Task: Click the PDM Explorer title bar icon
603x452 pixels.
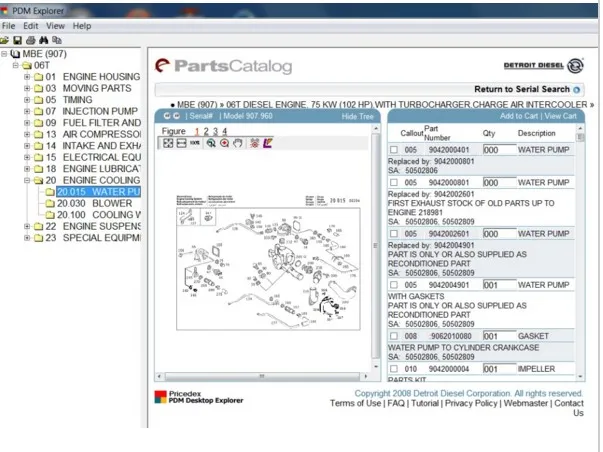Action: (4, 10)
